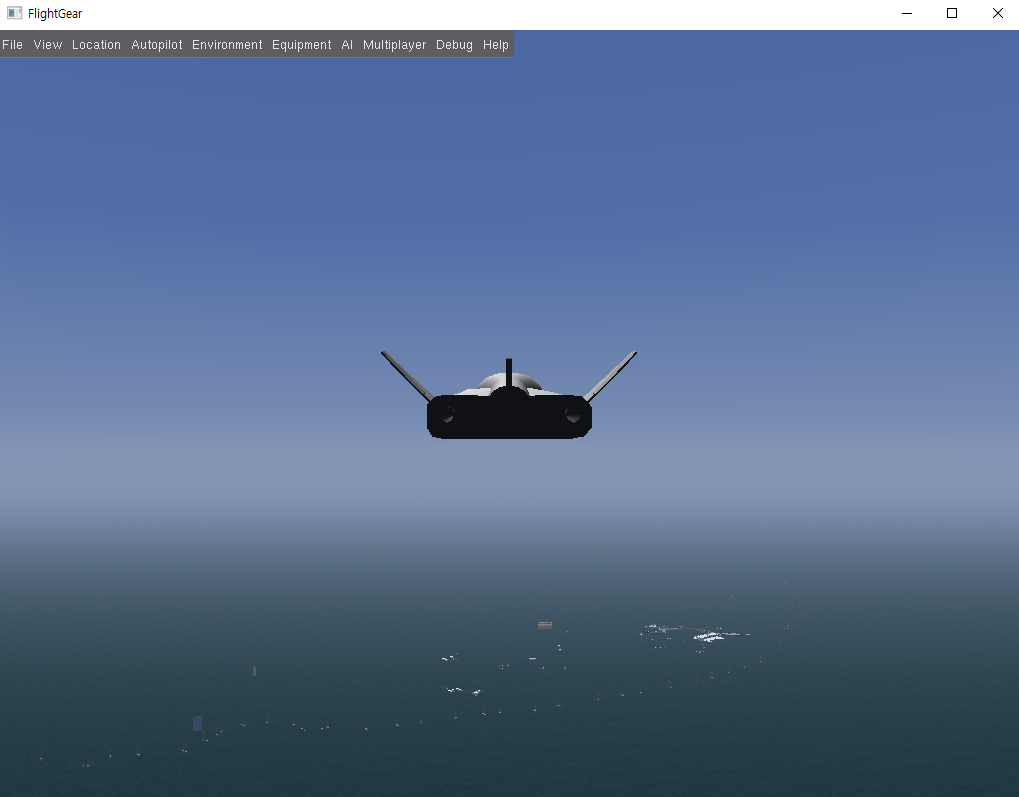Open the Equipment menu
Viewport: 1019px width, 797px height.
(302, 45)
